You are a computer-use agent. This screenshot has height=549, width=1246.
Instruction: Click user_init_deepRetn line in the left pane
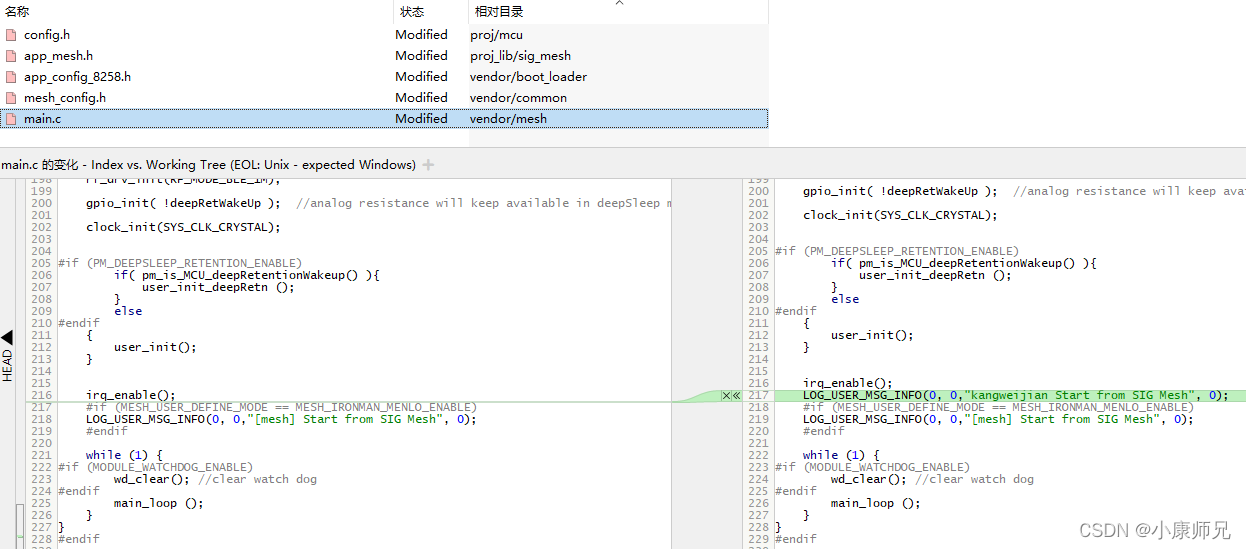coord(218,288)
